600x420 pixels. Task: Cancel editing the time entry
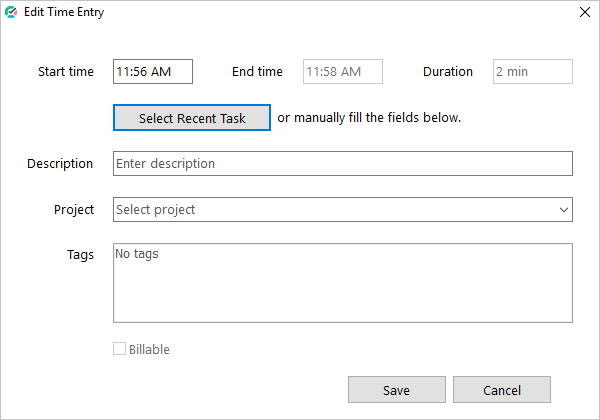502,390
